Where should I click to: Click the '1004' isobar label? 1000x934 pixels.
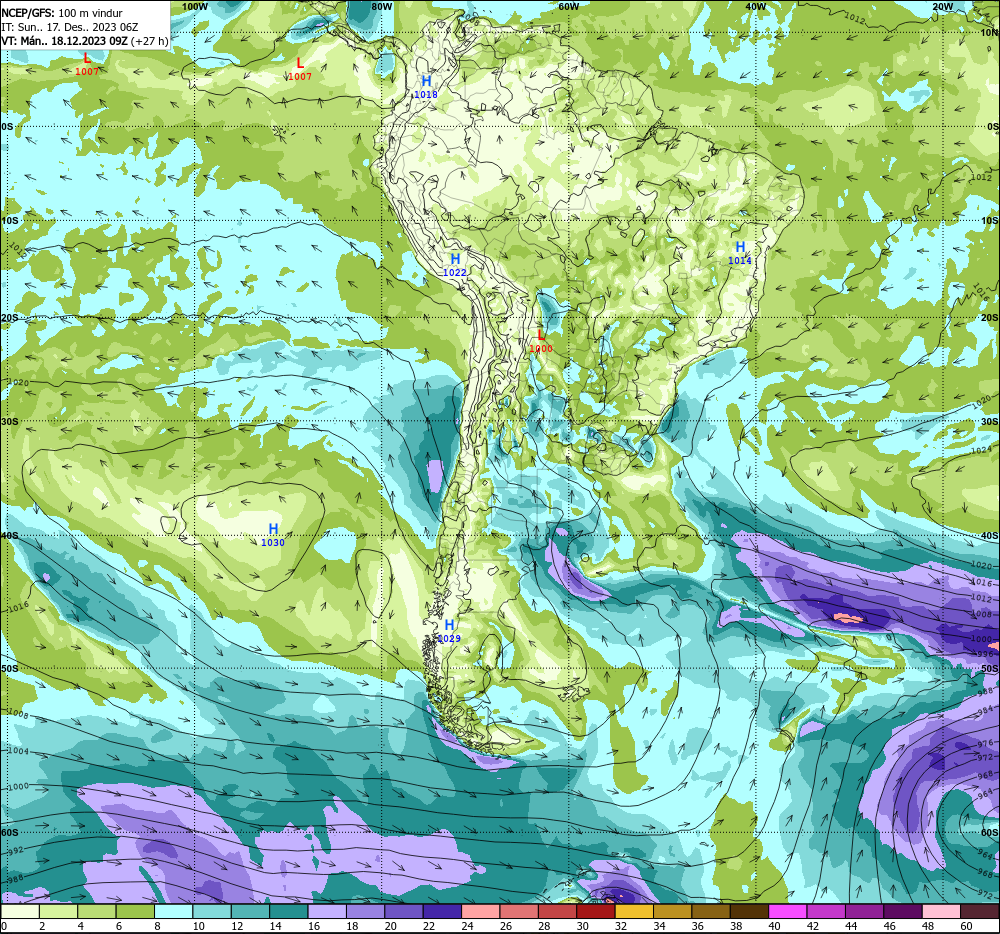[18, 752]
